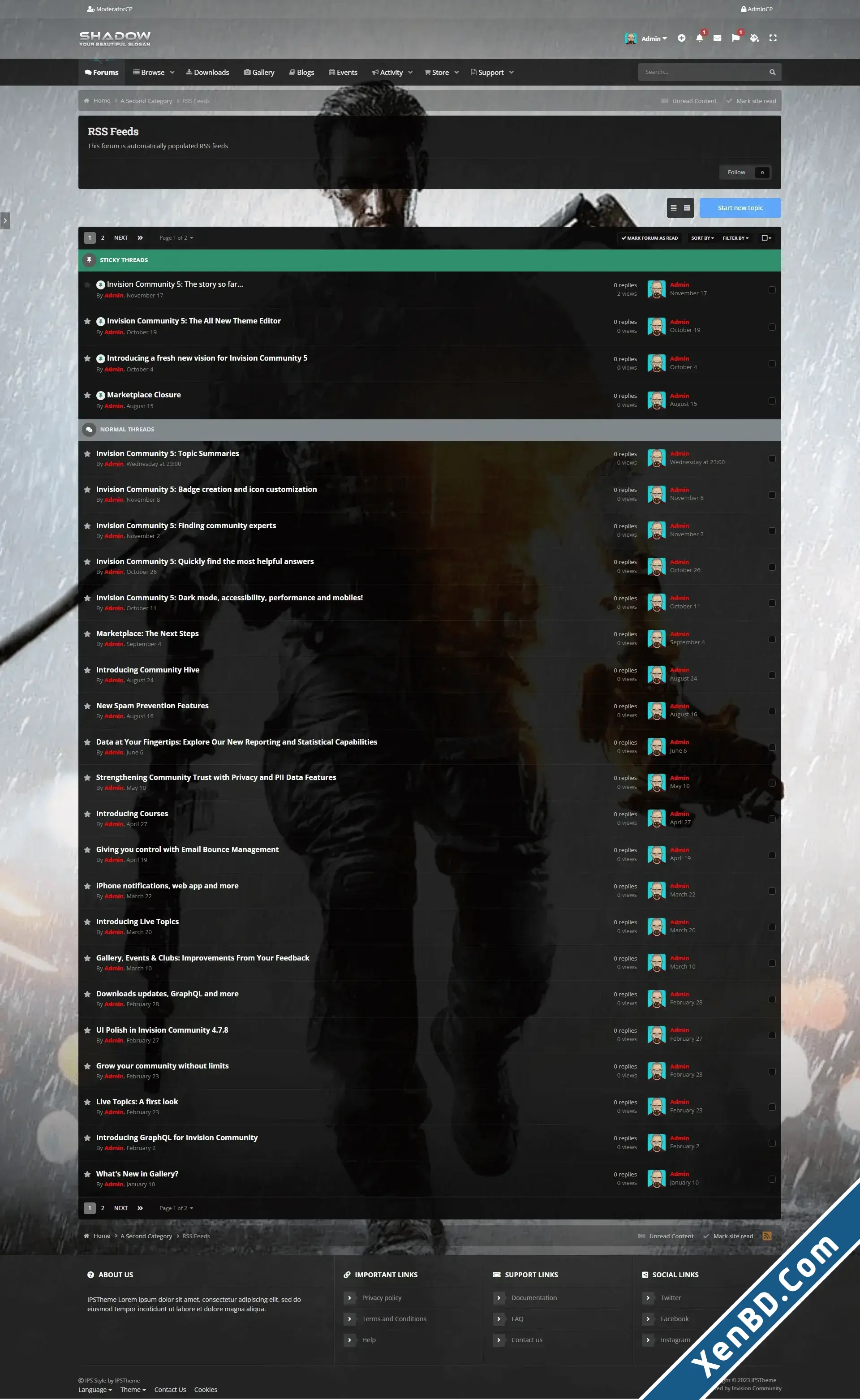
Task: Tick checkbox for Marketplace Closure topic
Action: pyautogui.click(x=772, y=401)
